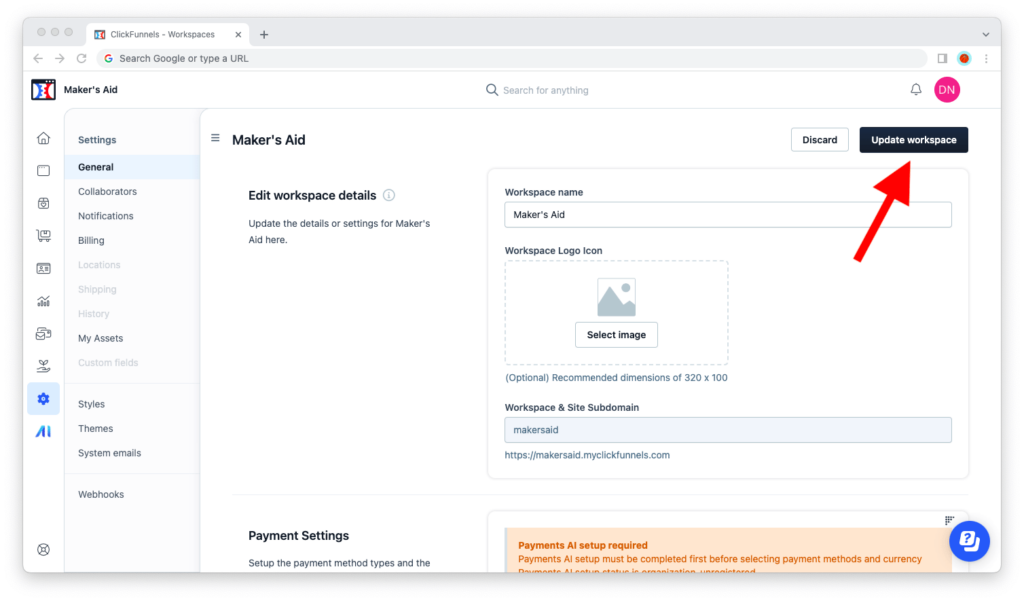
Task: Click the browser profile avatar icon
Action: (964, 58)
